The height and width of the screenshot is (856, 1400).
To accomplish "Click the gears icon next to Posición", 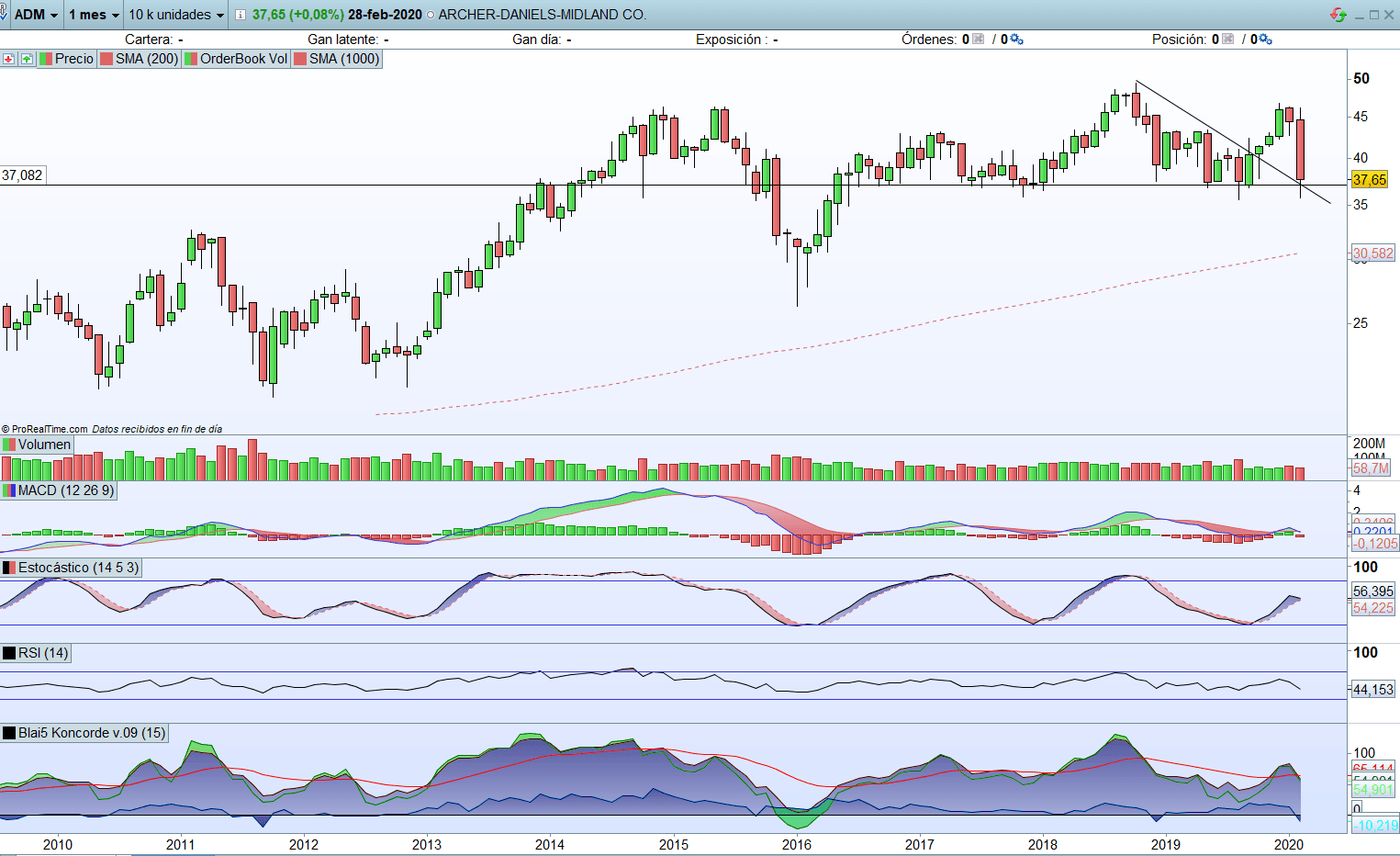I will click(x=1265, y=39).
